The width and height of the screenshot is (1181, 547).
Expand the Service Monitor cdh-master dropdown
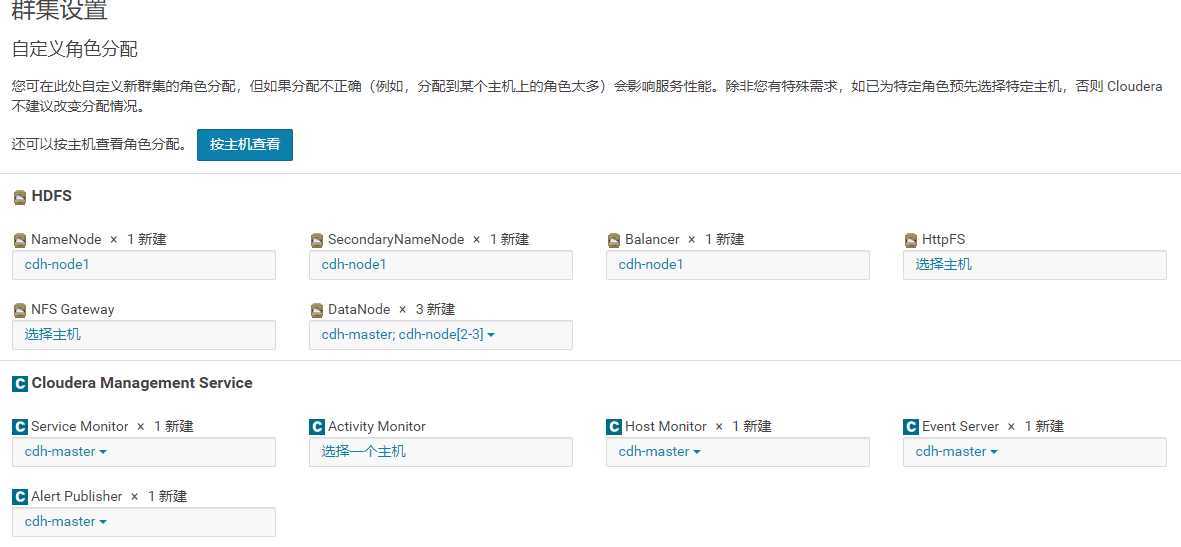(x=144, y=452)
